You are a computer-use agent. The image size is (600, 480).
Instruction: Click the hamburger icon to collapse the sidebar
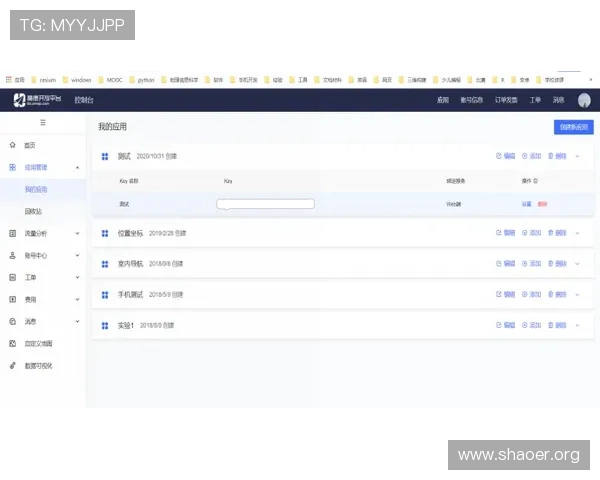42,122
